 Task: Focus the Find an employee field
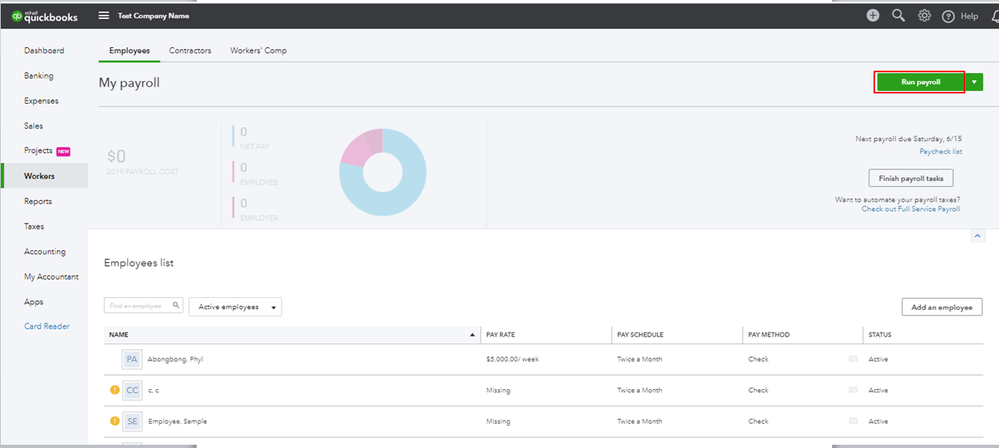144,306
